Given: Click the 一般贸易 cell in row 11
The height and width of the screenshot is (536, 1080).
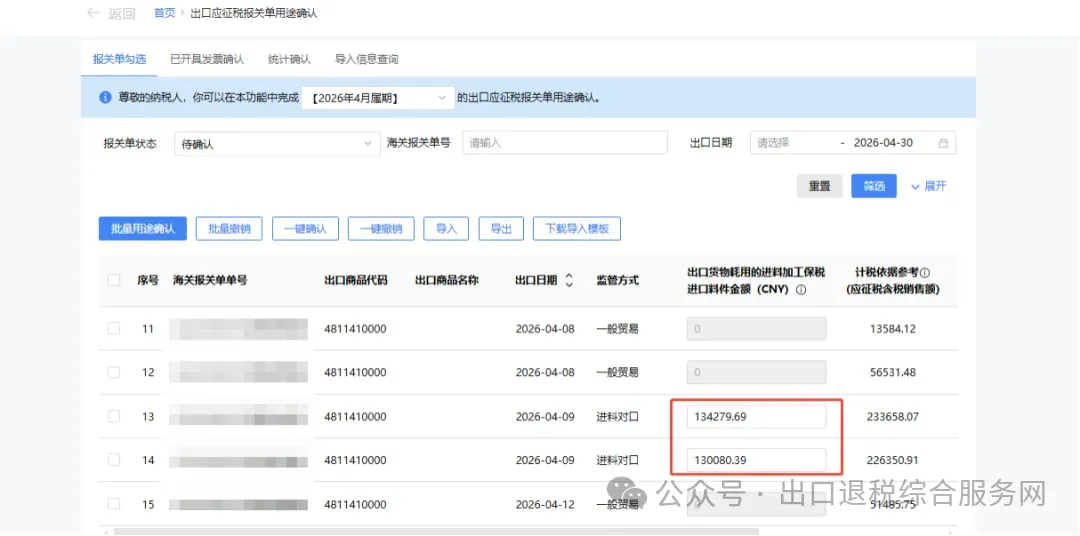Looking at the screenshot, I should (618, 329).
